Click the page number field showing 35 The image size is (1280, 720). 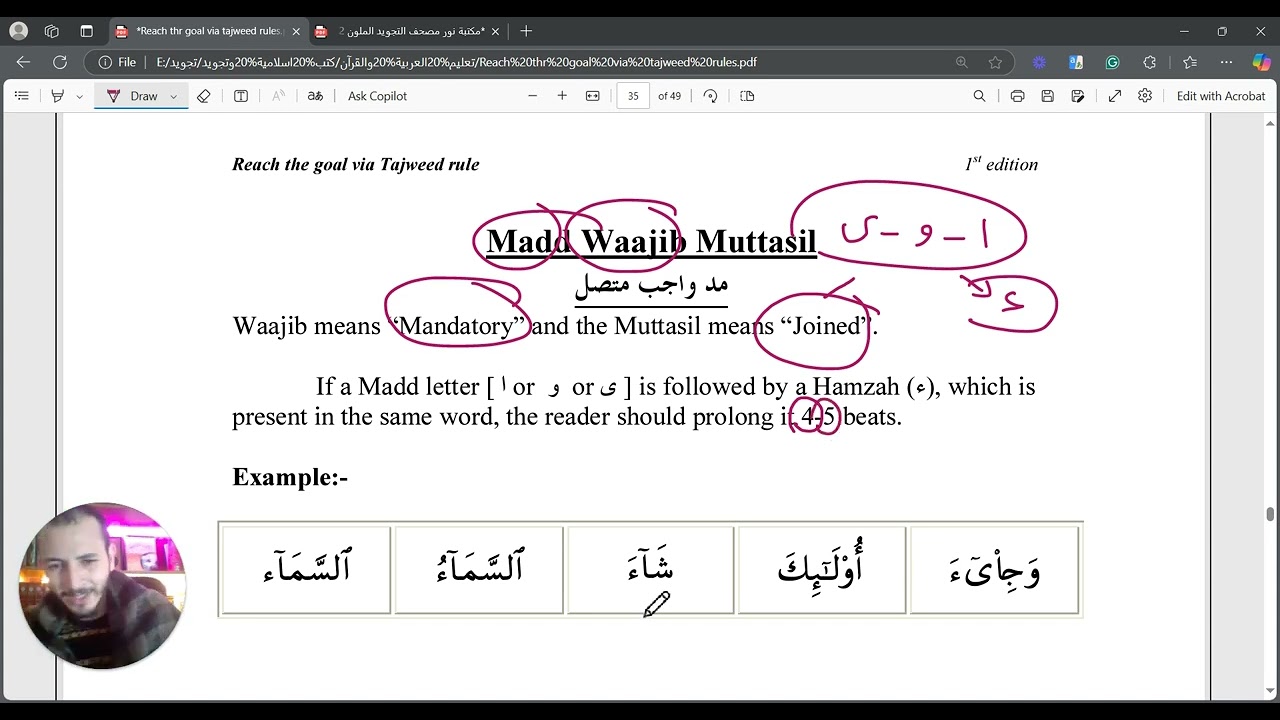[x=633, y=96]
